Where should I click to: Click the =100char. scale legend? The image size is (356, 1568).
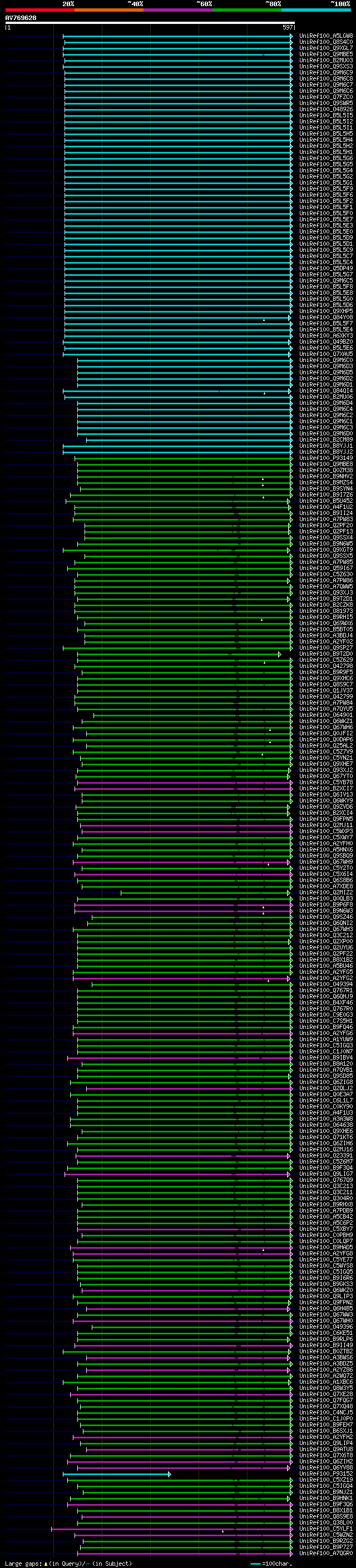coord(271,1563)
